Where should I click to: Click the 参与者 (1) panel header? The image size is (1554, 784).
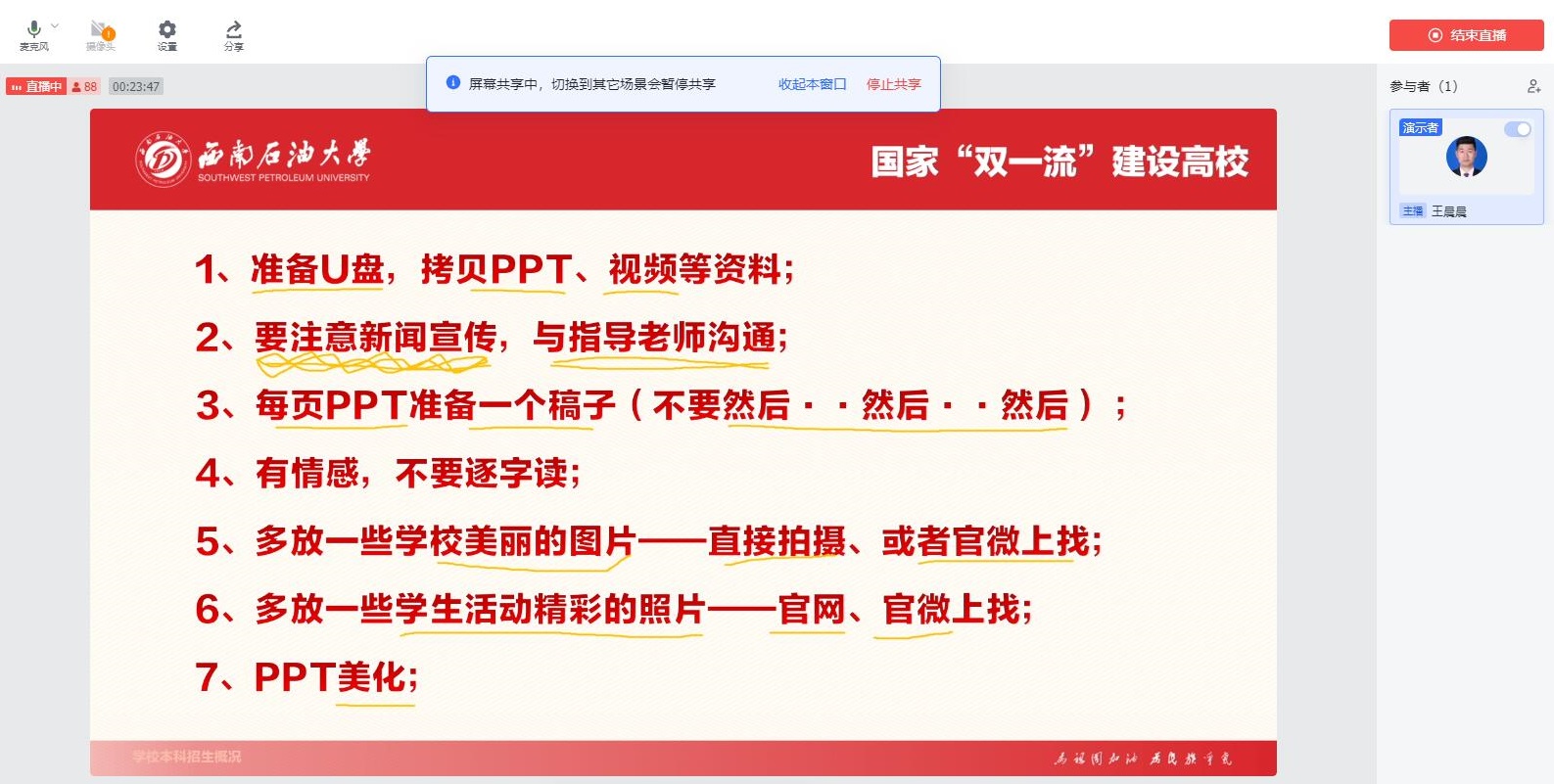(x=1423, y=86)
